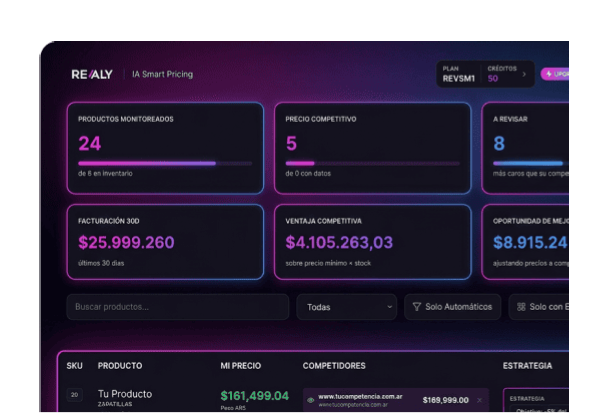Sort by the COMPETIDORES column header

[334, 366]
